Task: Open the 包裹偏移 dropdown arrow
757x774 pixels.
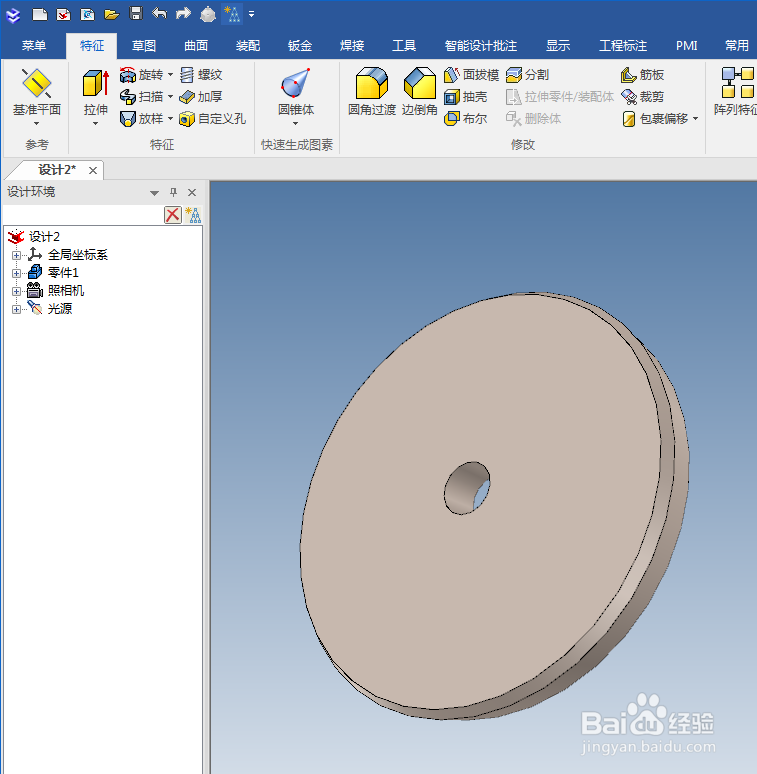Action: pyautogui.click(x=695, y=118)
